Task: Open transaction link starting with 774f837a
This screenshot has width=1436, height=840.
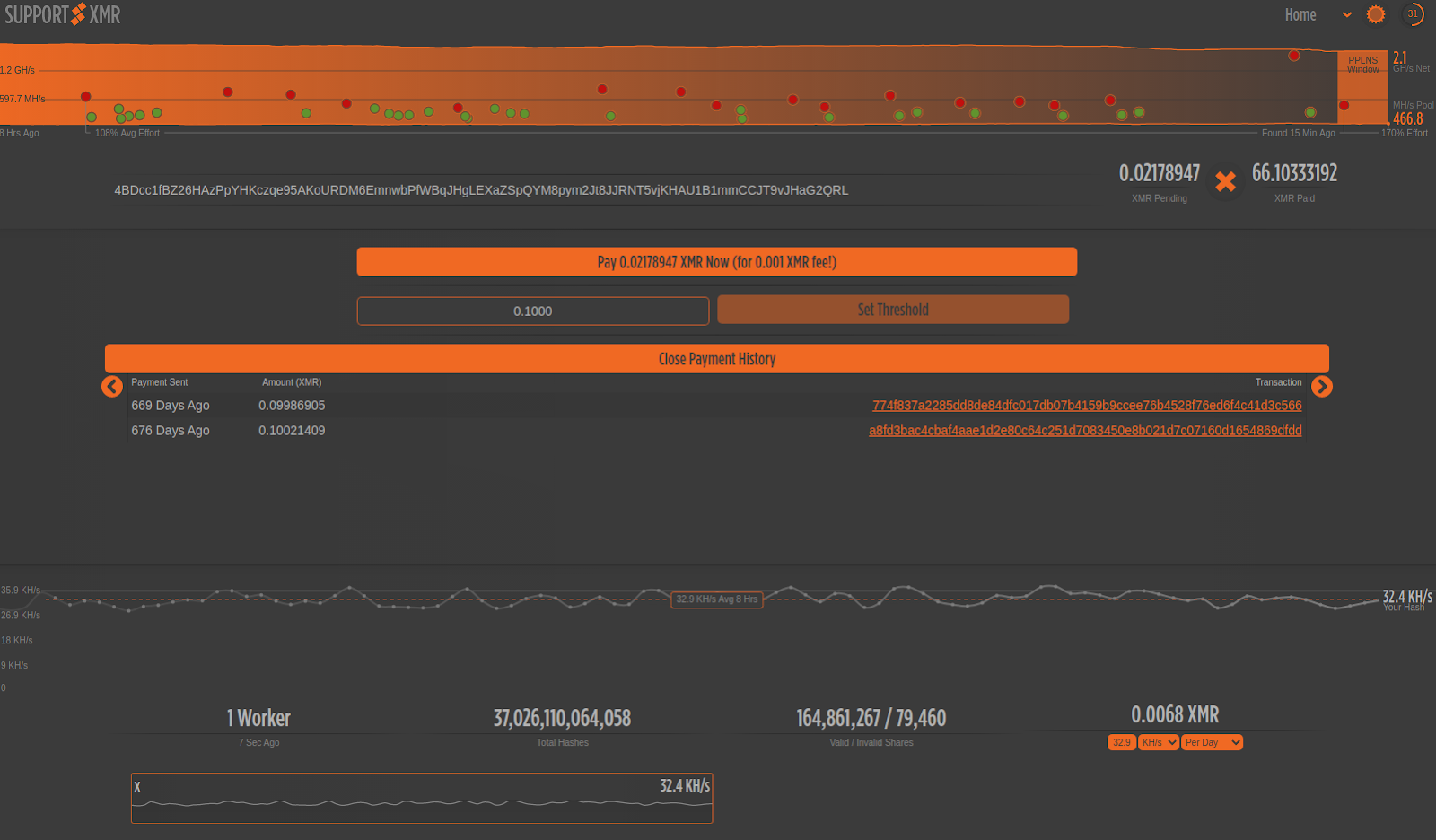Action: [x=1087, y=406]
